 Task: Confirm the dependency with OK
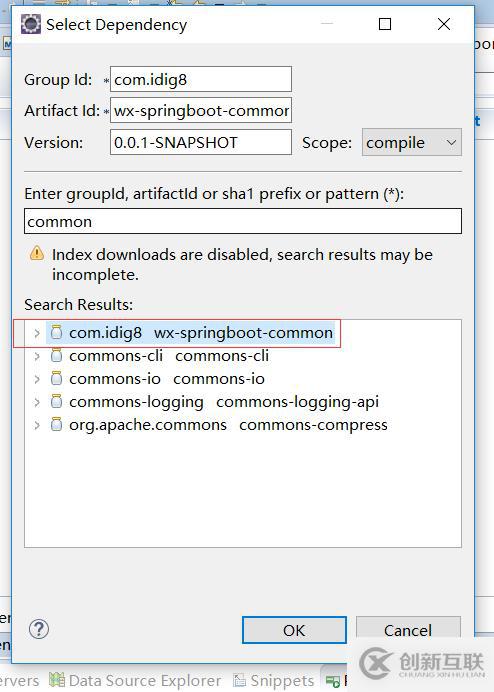294,630
